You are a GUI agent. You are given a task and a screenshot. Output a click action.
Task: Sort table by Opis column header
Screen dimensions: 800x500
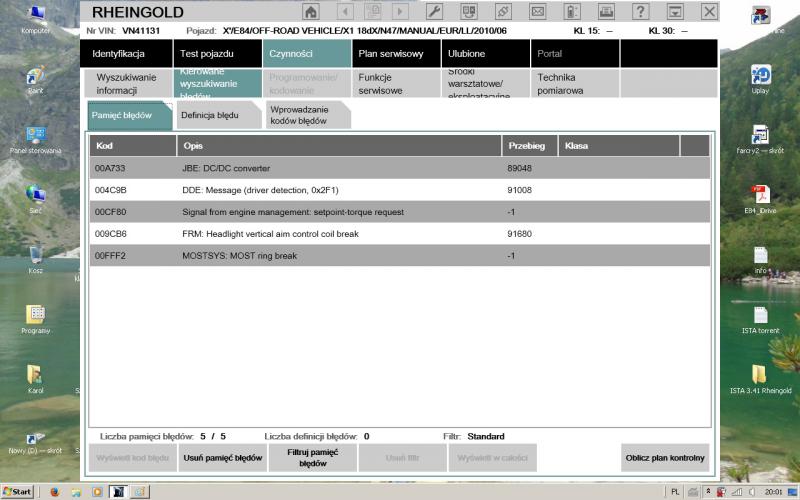[x=339, y=145]
